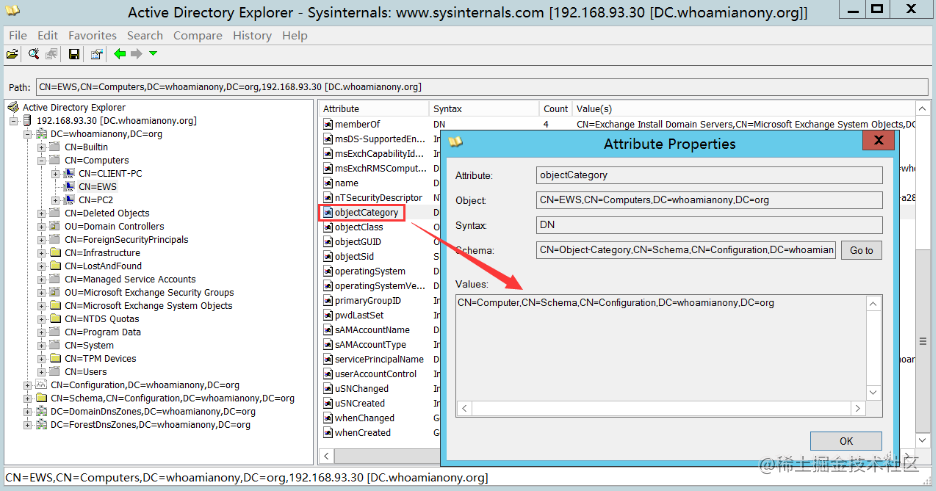The image size is (936, 491).
Task: Select the CN=Computer value line in Values
Action: click(x=615, y=303)
